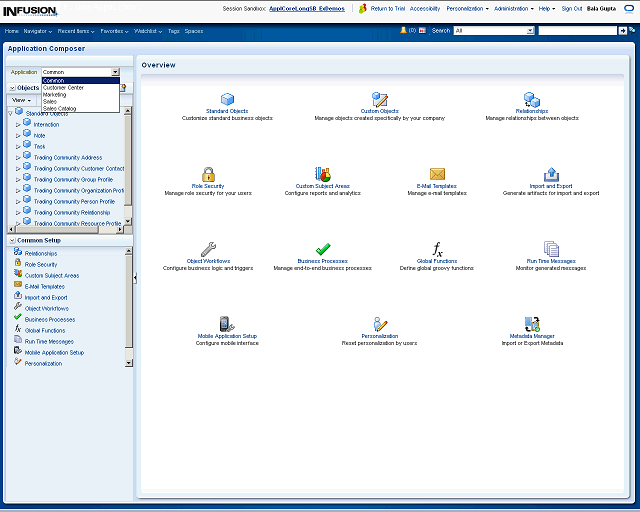Open the Import and Export icon

click(551, 174)
